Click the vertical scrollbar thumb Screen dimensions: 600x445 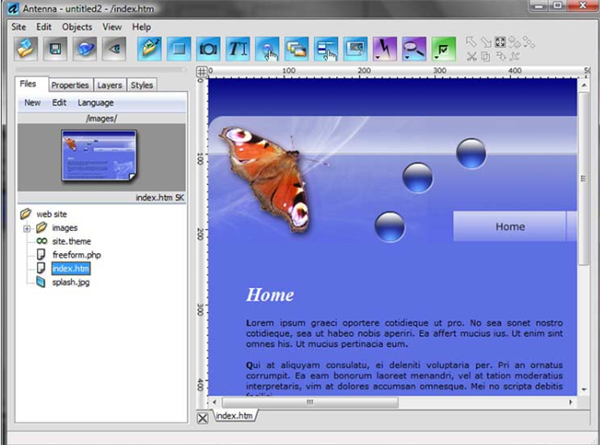(x=584, y=178)
